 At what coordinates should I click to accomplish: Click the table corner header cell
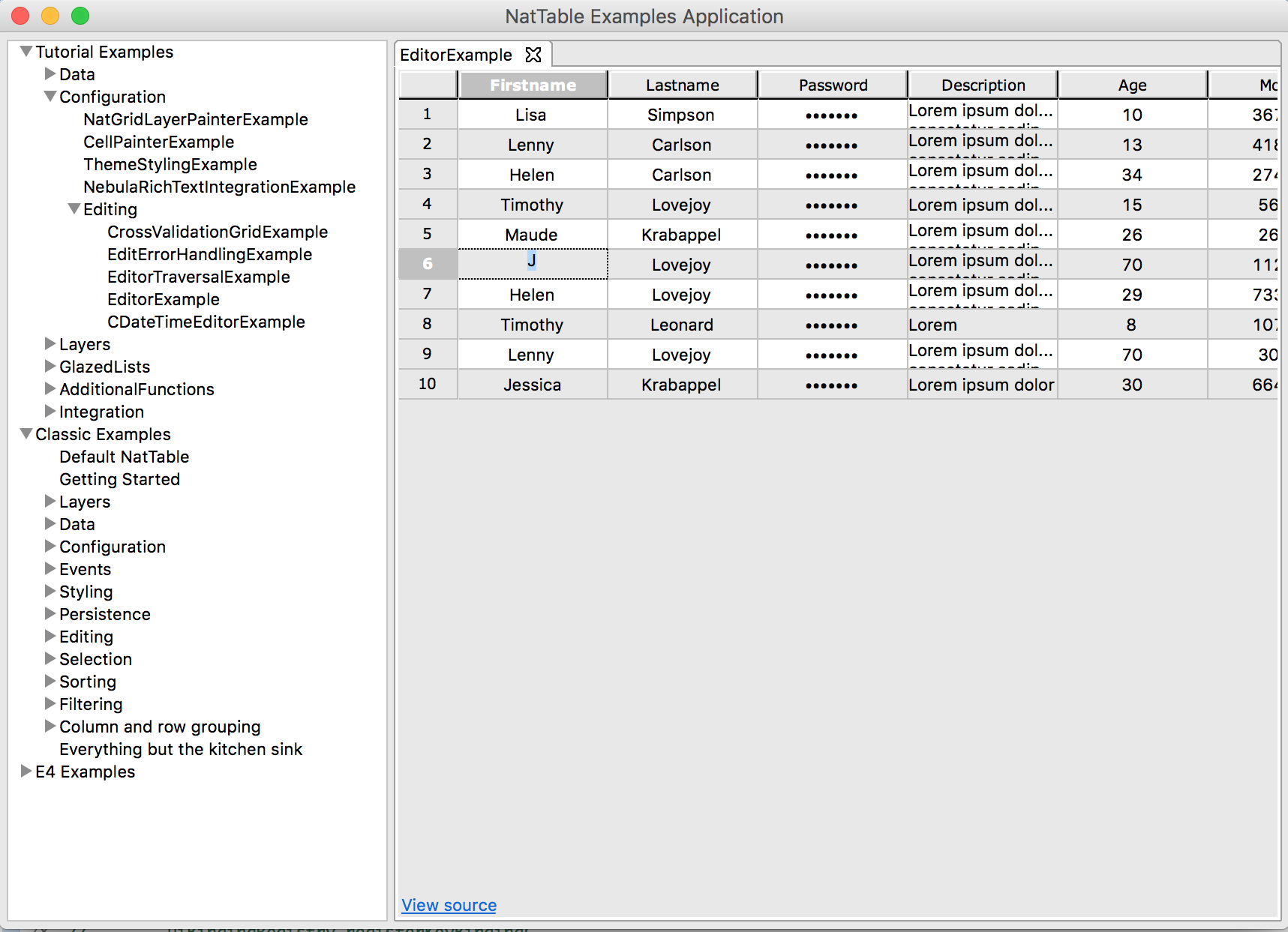[x=428, y=85]
